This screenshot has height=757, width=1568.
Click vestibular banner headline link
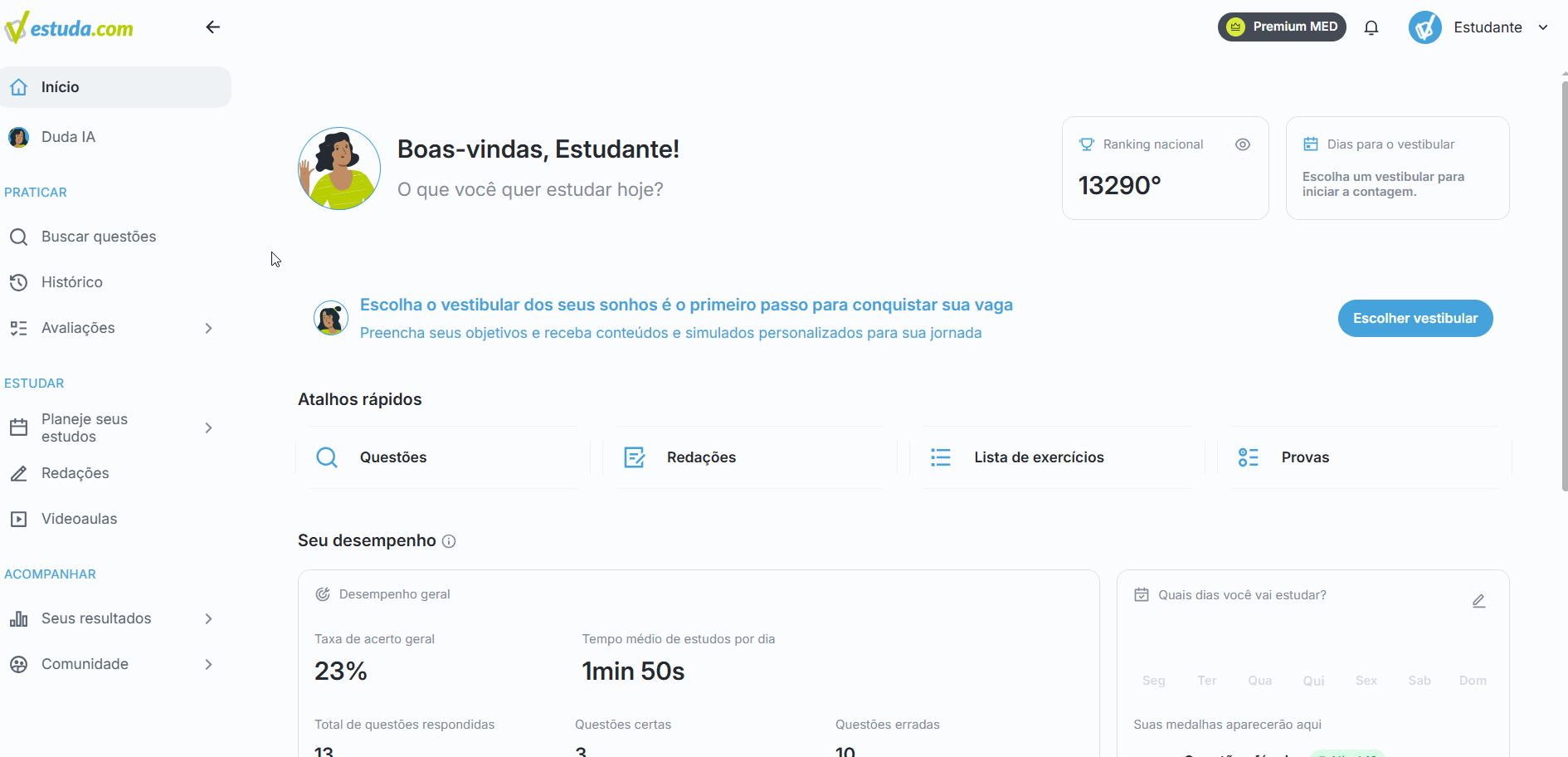[686, 305]
